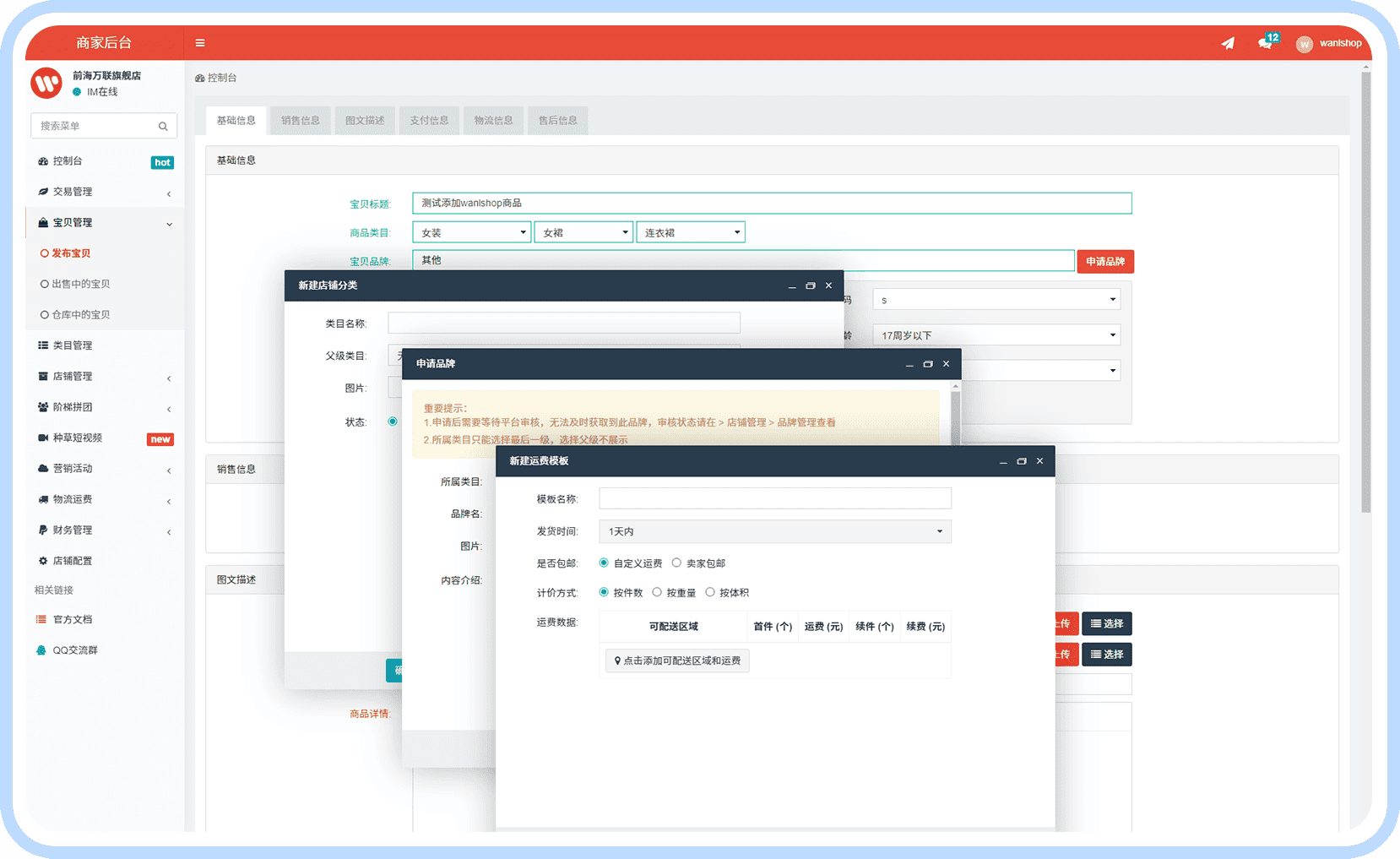Open the first category dropdown 女装
This screenshot has width=1400, height=859.
tap(472, 232)
